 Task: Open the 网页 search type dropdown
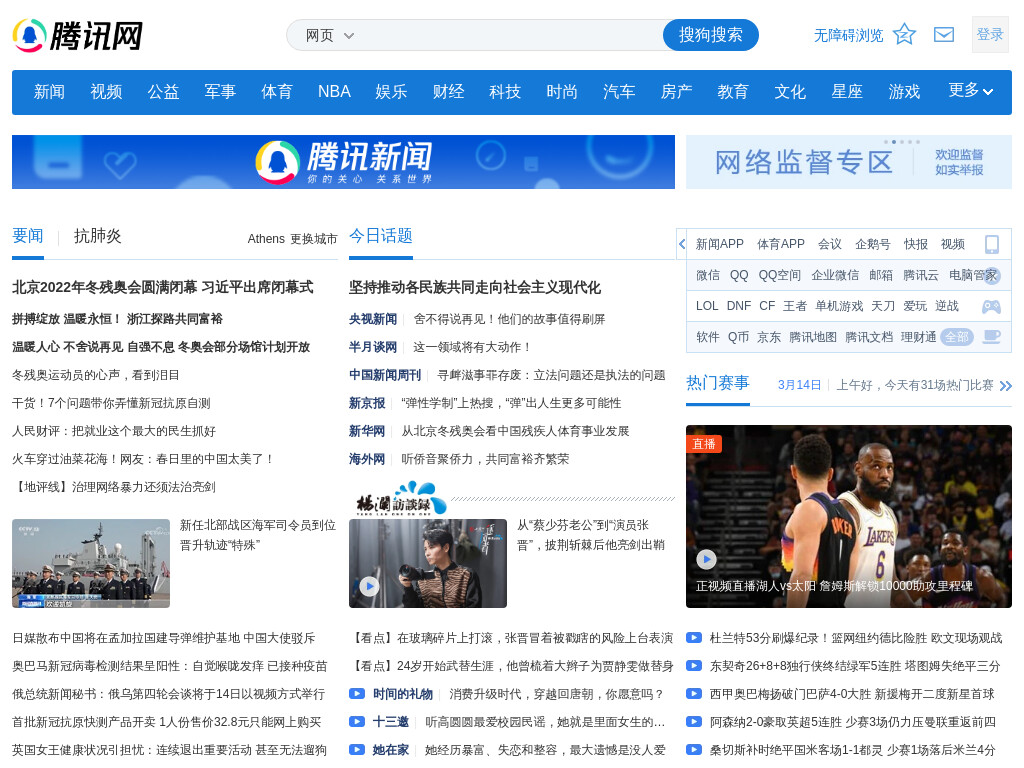[330, 35]
